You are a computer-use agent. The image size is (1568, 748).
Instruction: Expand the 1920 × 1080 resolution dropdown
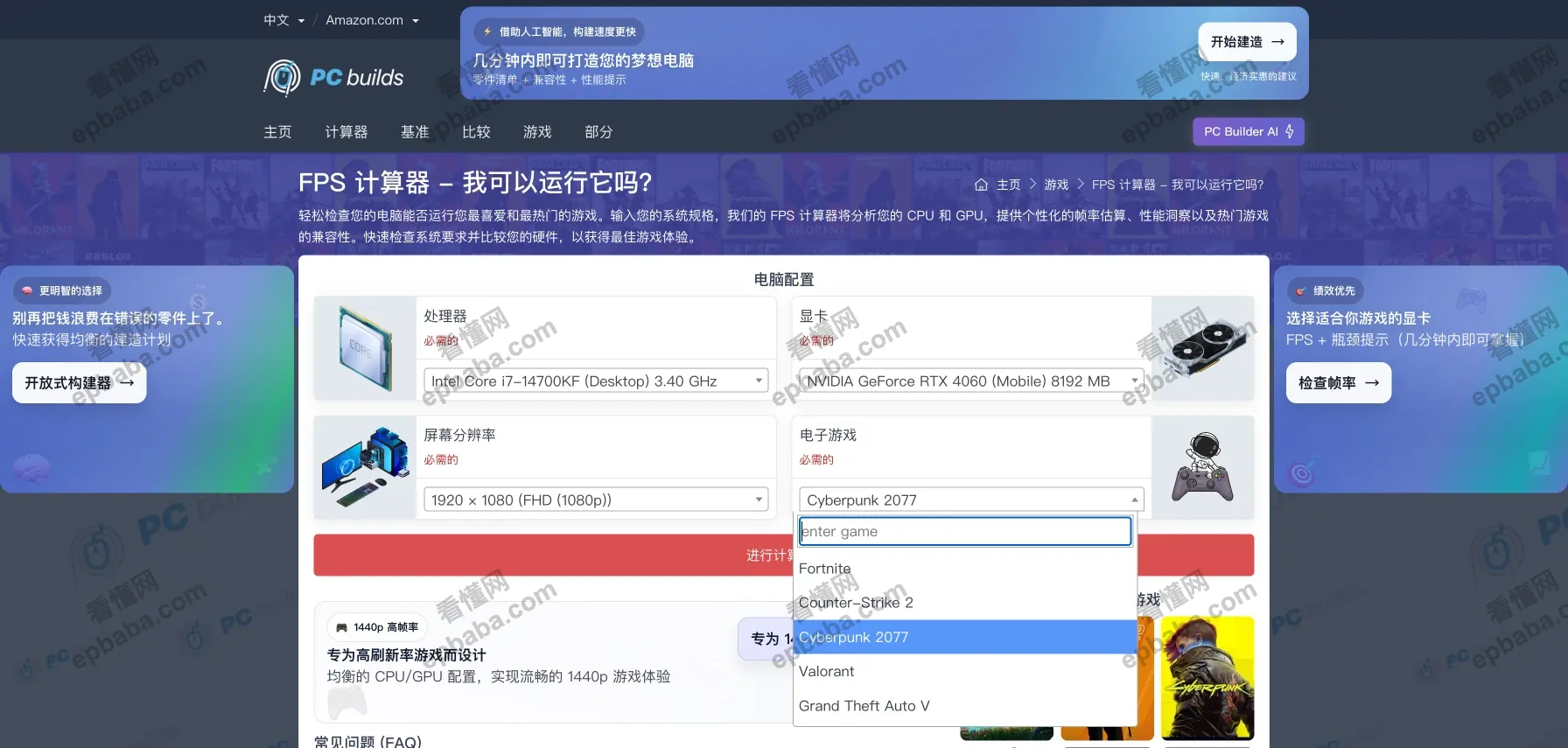click(596, 500)
